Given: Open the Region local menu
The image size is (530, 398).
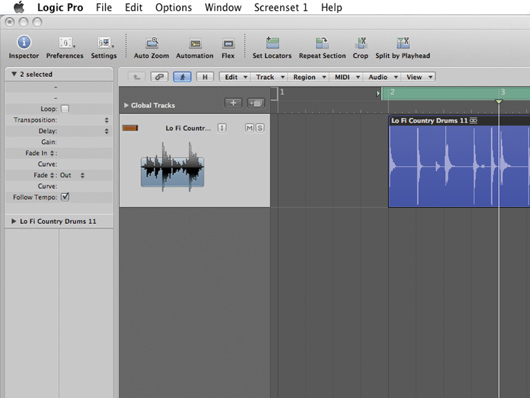Looking at the screenshot, I should [308, 77].
